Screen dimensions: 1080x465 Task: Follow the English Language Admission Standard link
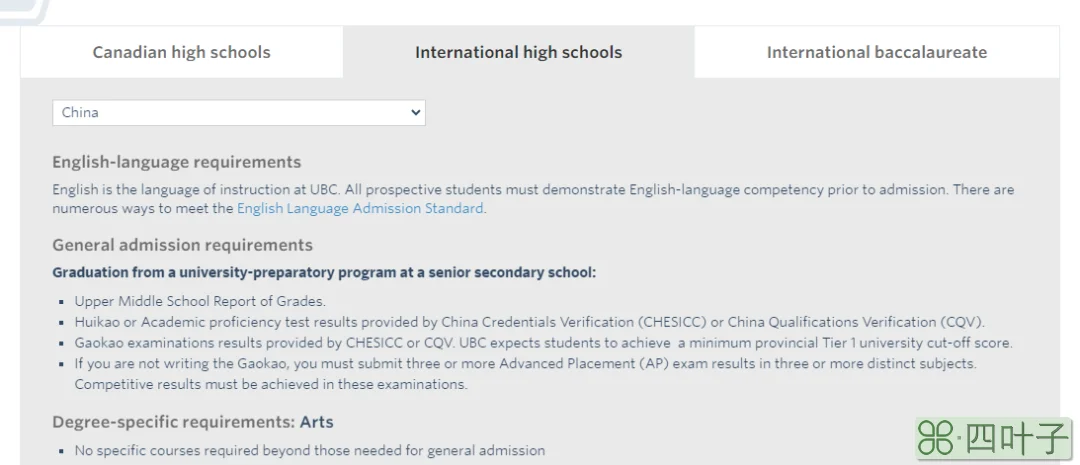click(x=360, y=208)
